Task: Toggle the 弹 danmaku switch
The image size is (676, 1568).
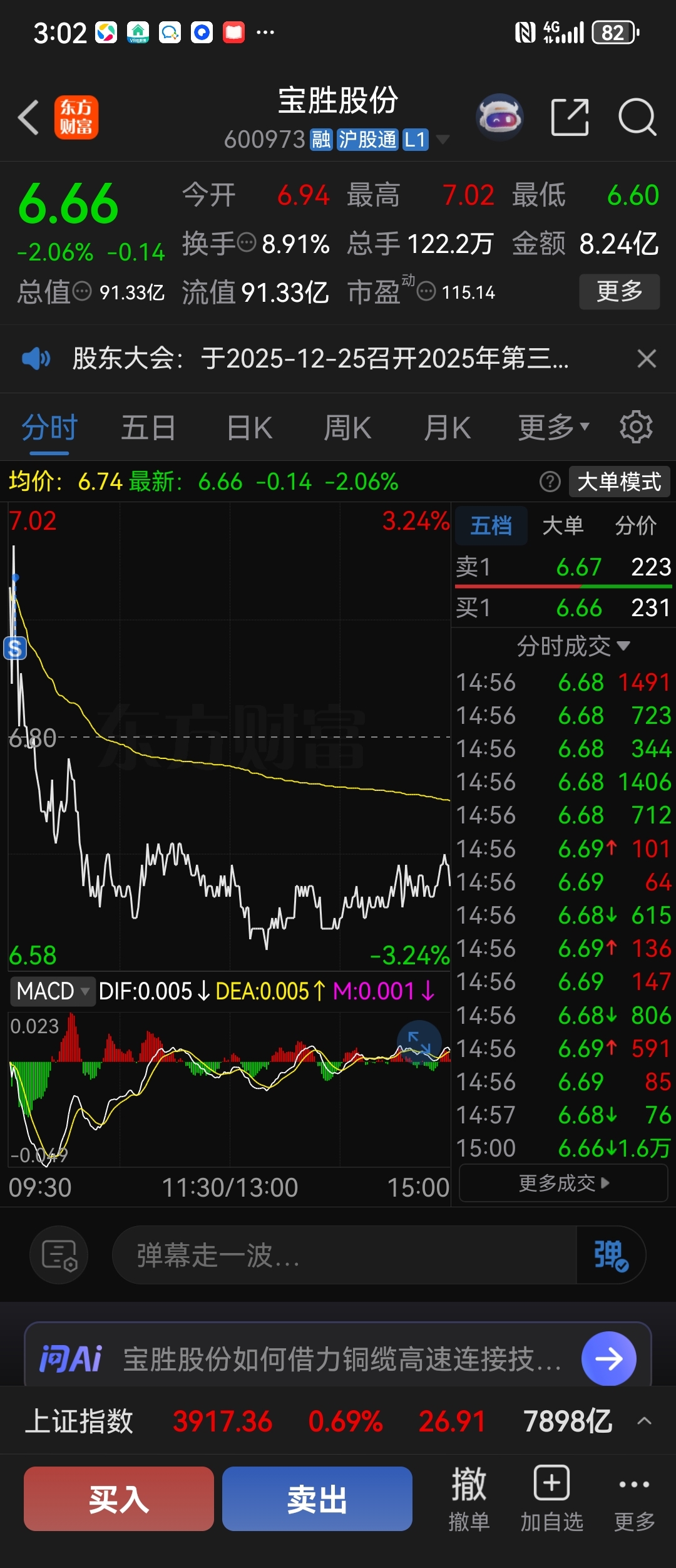Action: click(x=611, y=1255)
